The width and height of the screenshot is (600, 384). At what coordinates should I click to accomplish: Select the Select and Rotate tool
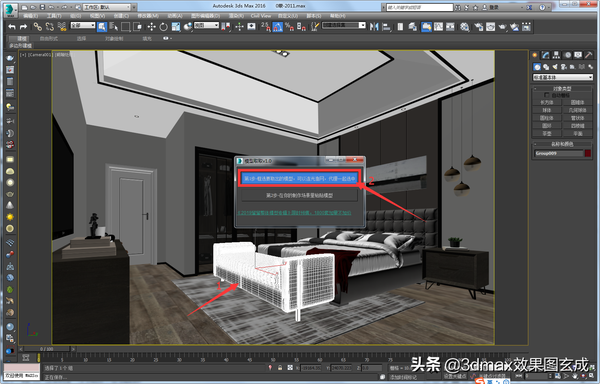point(163,27)
